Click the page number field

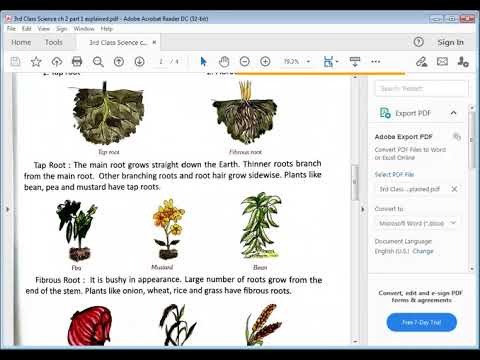point(161,62)
